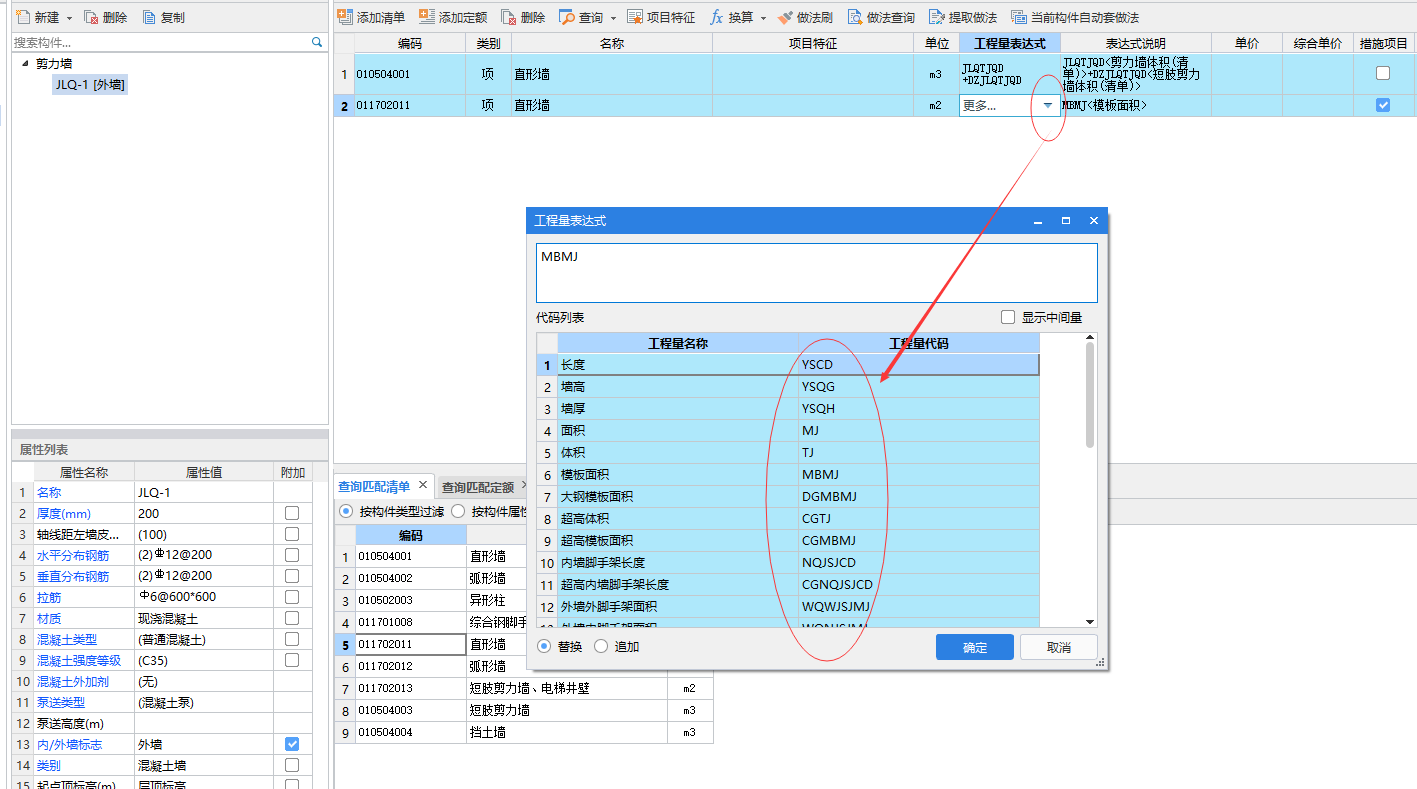
Task: Select the 按构件类型过滤 radio button
Action: point(347,511)
